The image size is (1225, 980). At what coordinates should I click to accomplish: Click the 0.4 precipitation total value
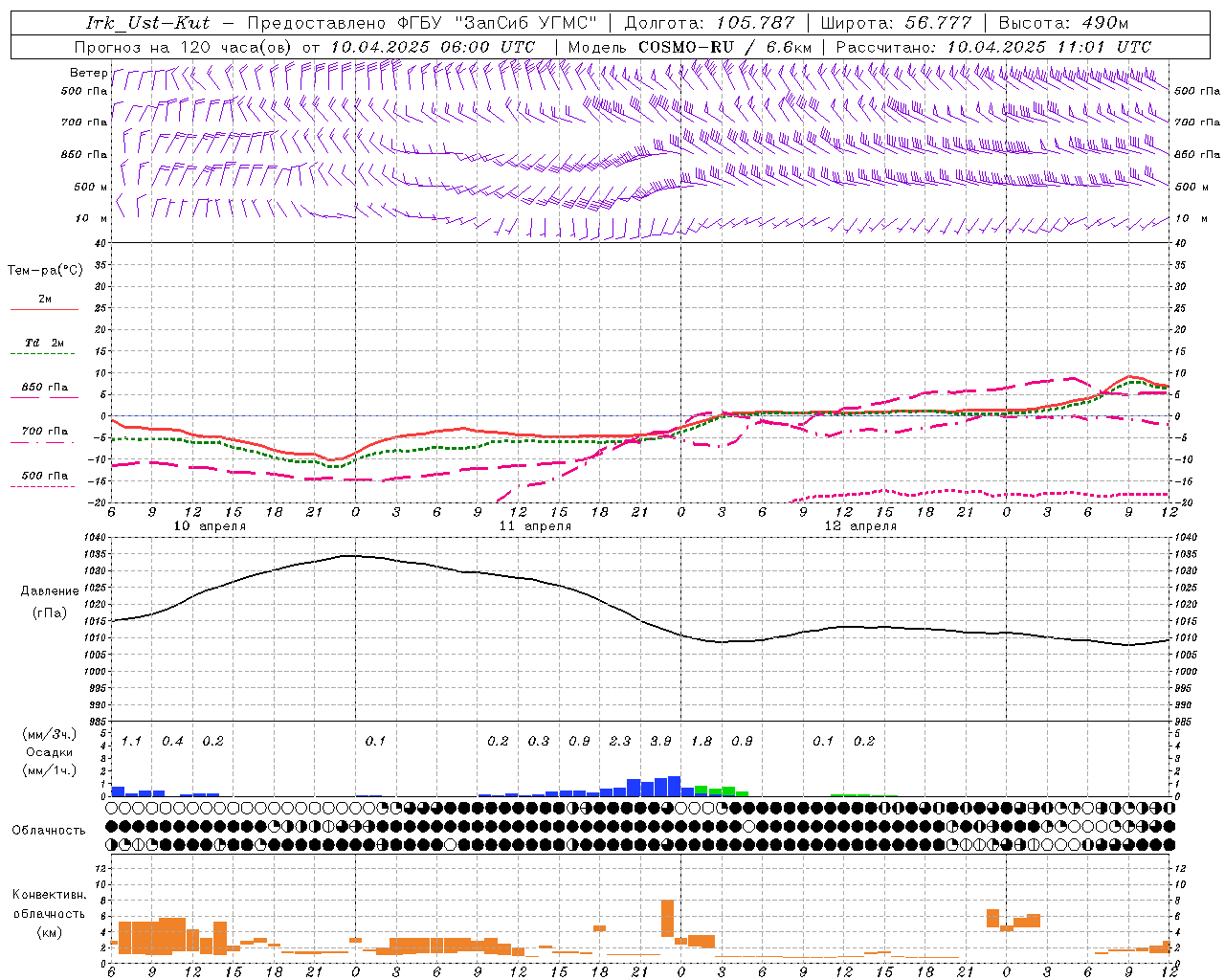point(172,741)
